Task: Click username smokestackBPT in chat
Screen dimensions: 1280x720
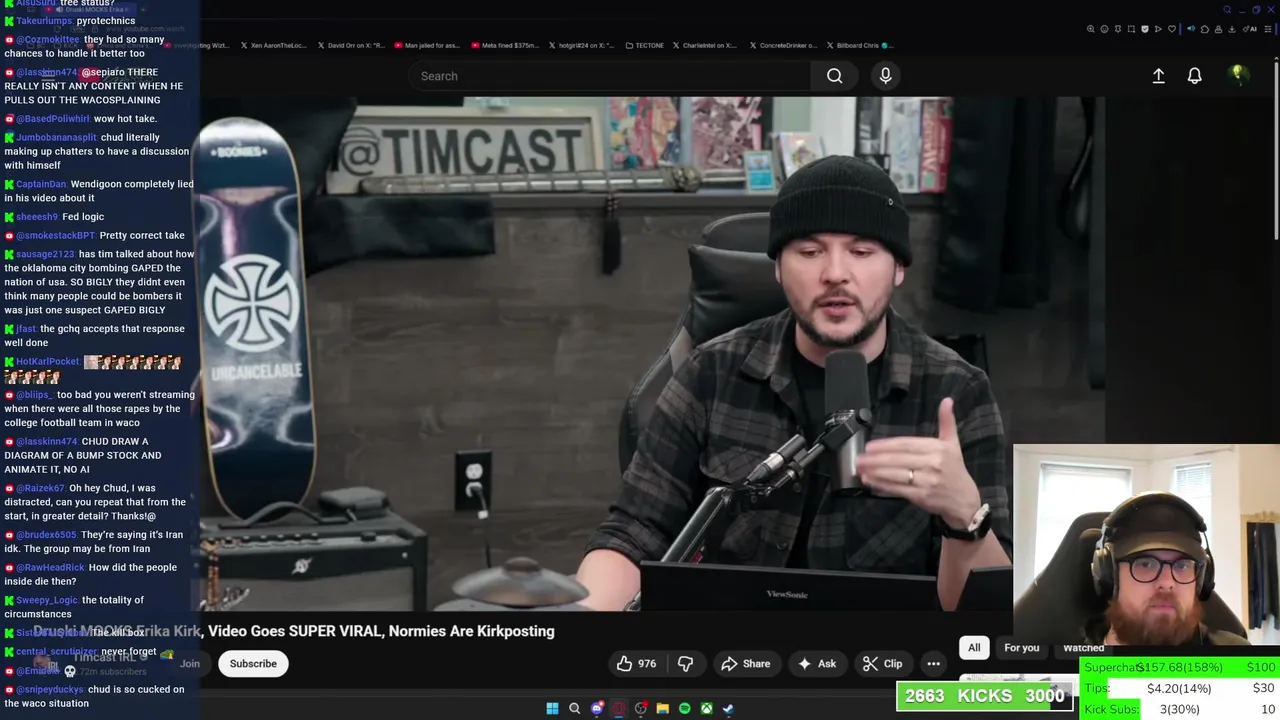Action: (55, 235)
